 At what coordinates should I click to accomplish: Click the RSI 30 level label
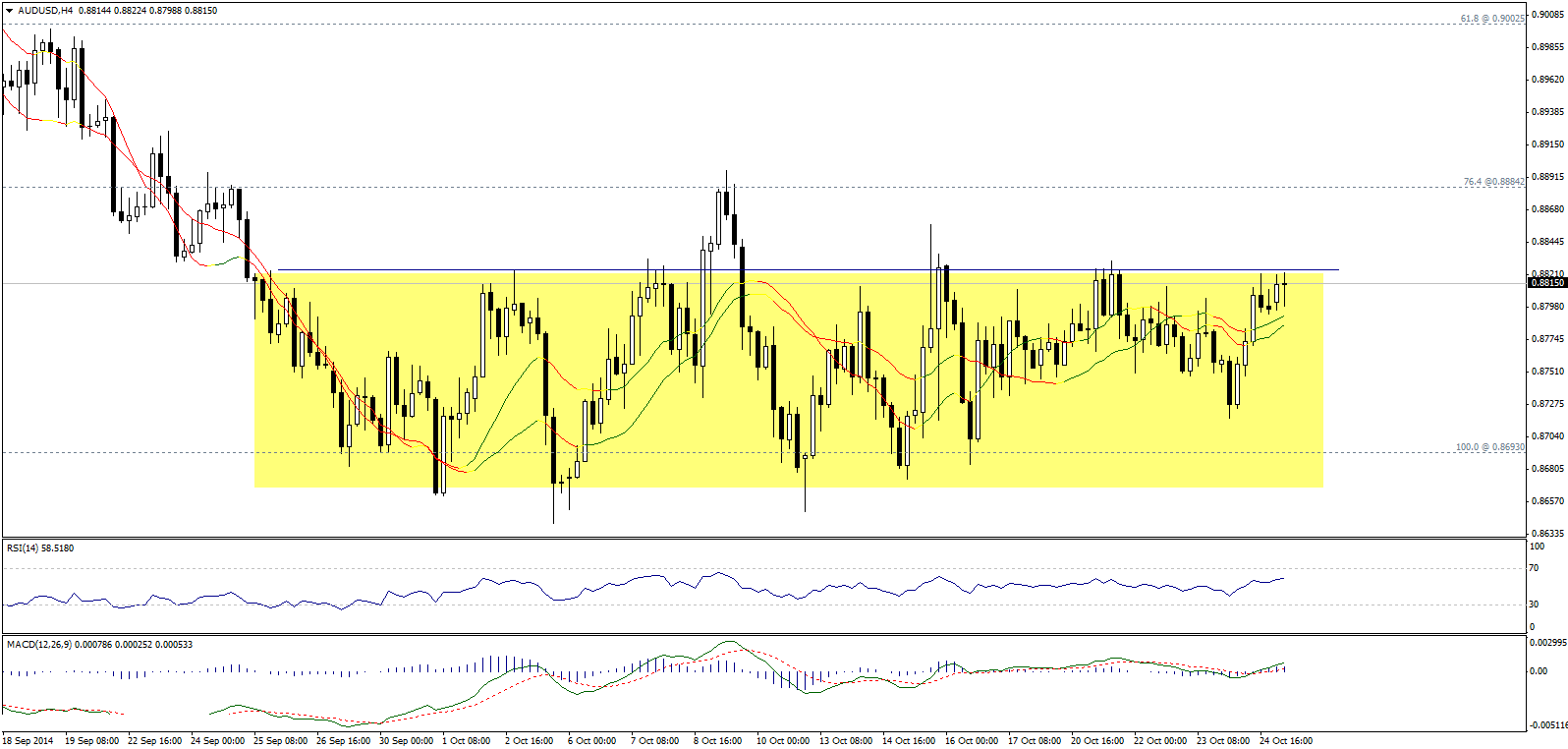[1535, 605]
